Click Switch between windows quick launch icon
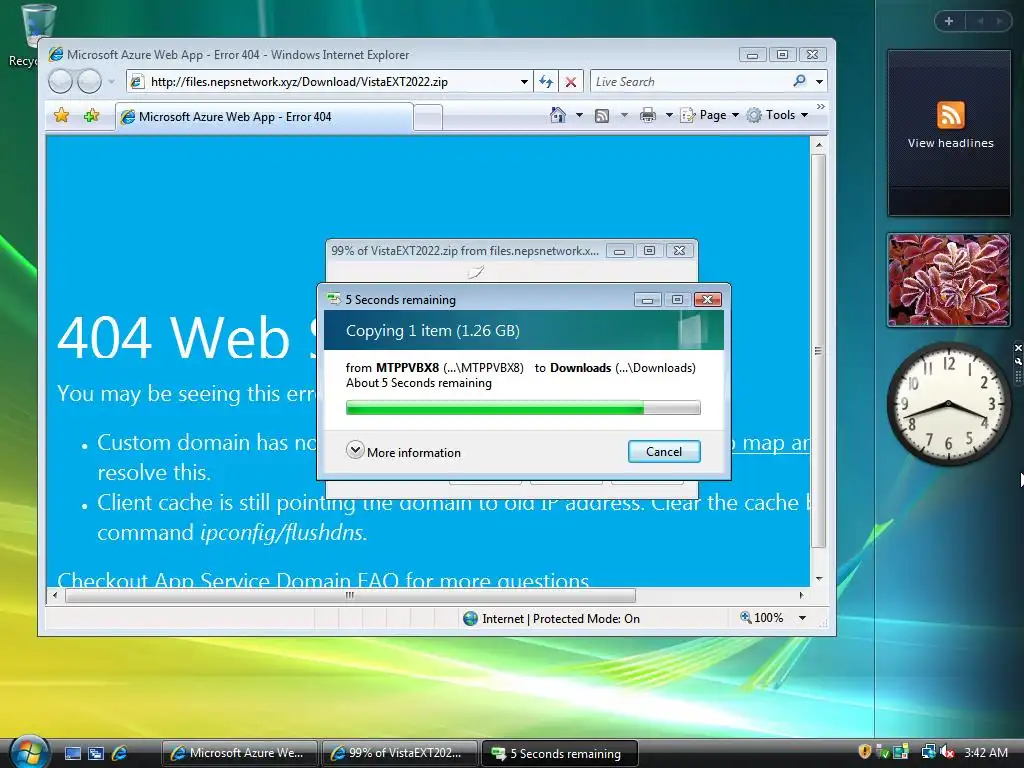The image size is (1024, 768). 96,753
